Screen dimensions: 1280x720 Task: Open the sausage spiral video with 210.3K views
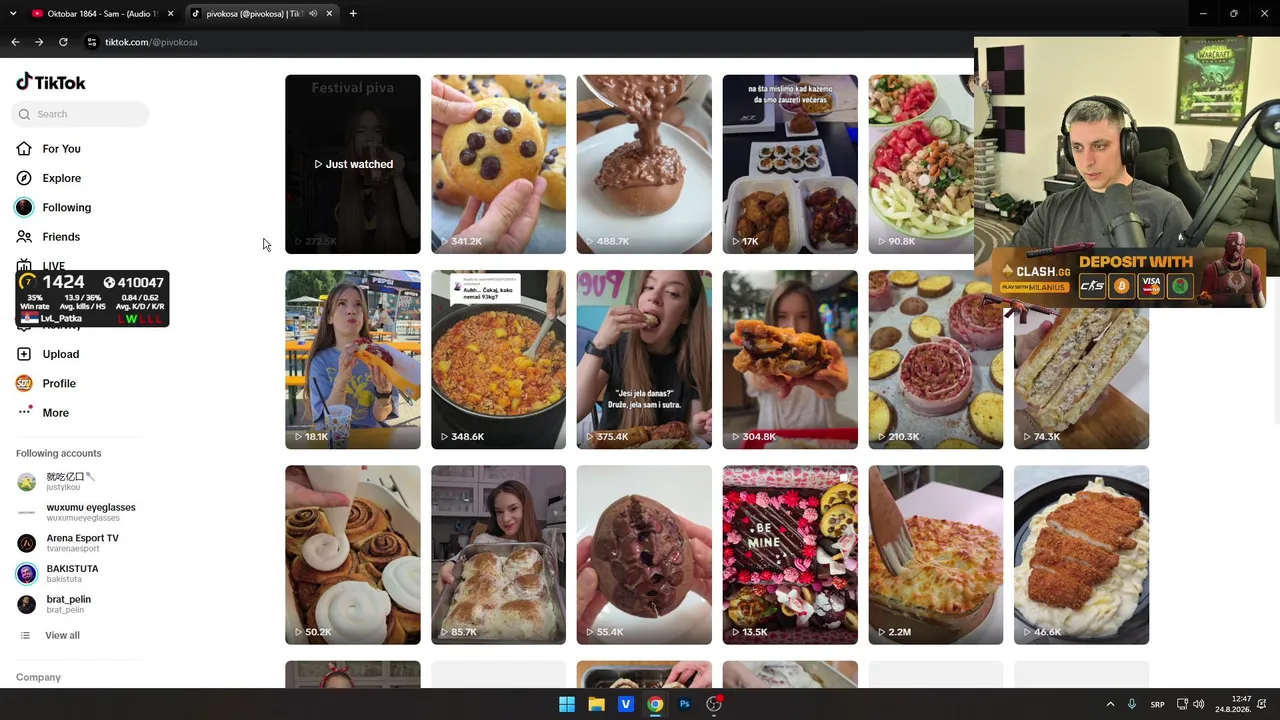(936, 360)
